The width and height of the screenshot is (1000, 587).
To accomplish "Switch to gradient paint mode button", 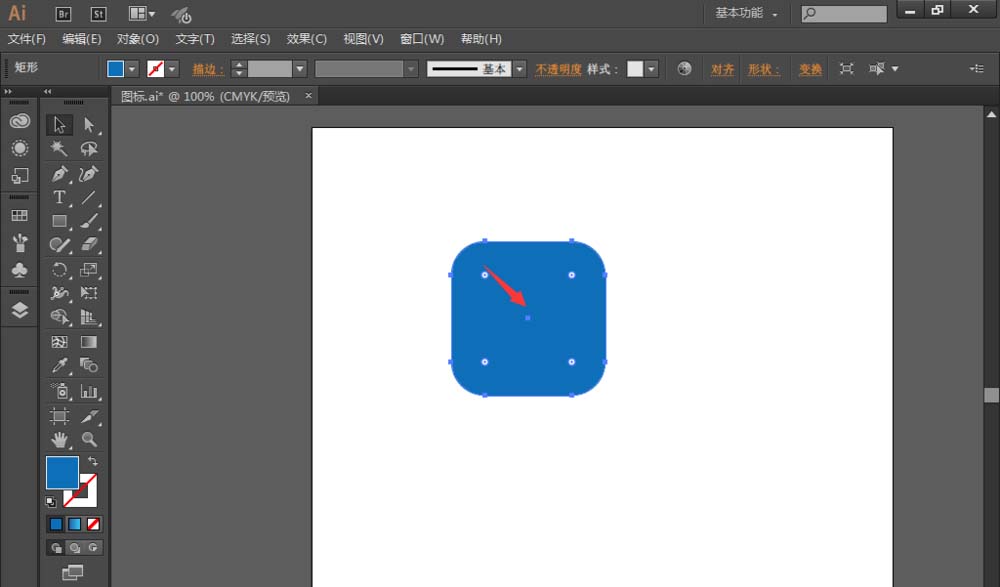I will click(x=75, y=524).
